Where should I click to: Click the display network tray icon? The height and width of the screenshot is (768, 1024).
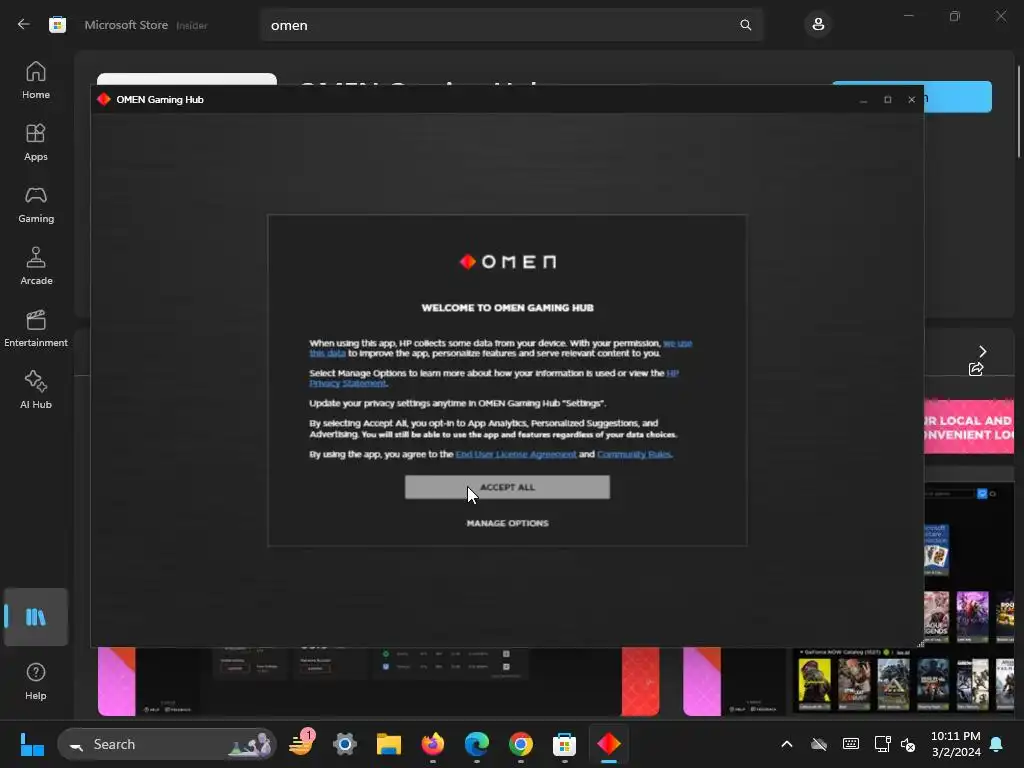coord(882,744)
